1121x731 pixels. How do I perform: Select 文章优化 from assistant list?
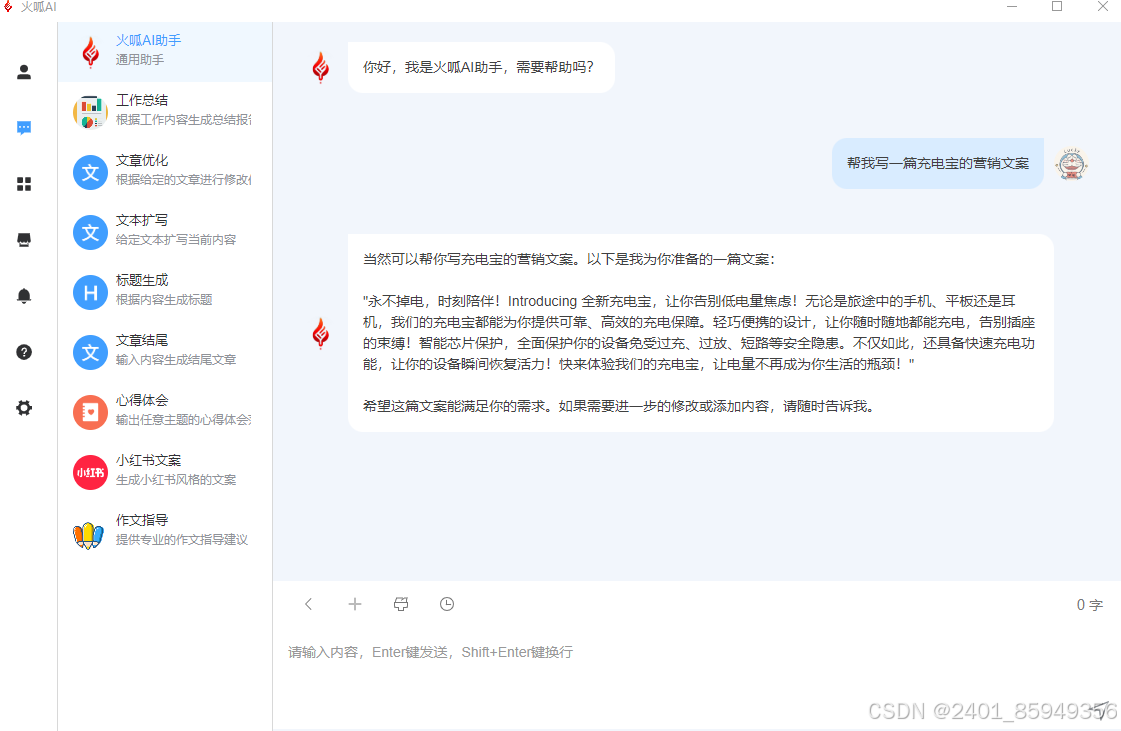pyautogui.click(x=165, y=172)
